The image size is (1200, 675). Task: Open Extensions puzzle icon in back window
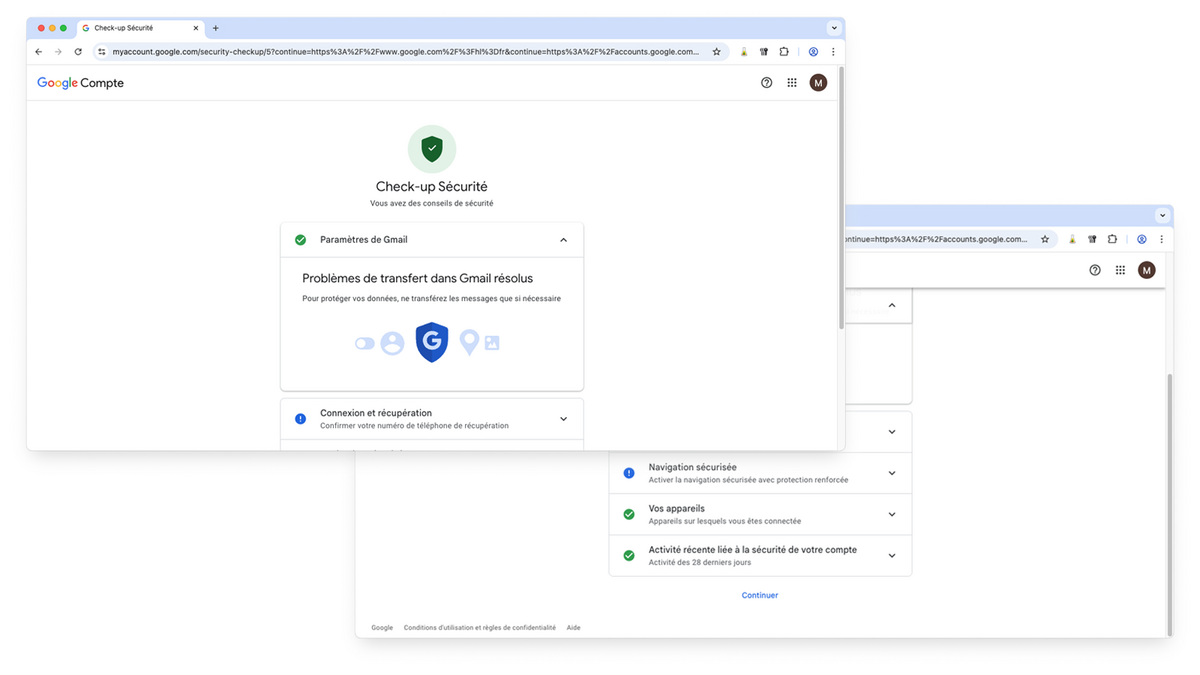pyautogui.click(x=1112, y=239)
